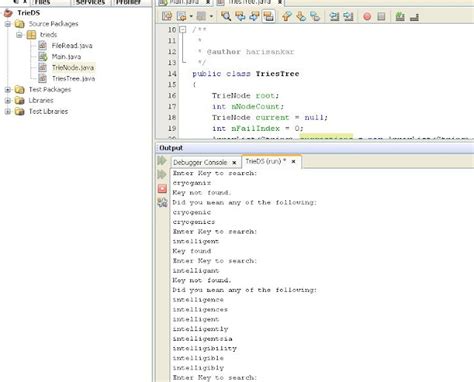Click output line 'cryoganic'
Viewport: 474px width, 382px height.
point(192,183)
